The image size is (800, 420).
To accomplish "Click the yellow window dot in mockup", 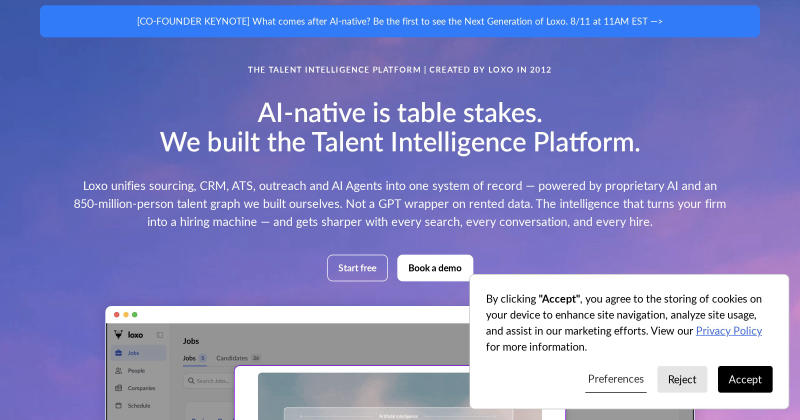I will pos(126,314).
